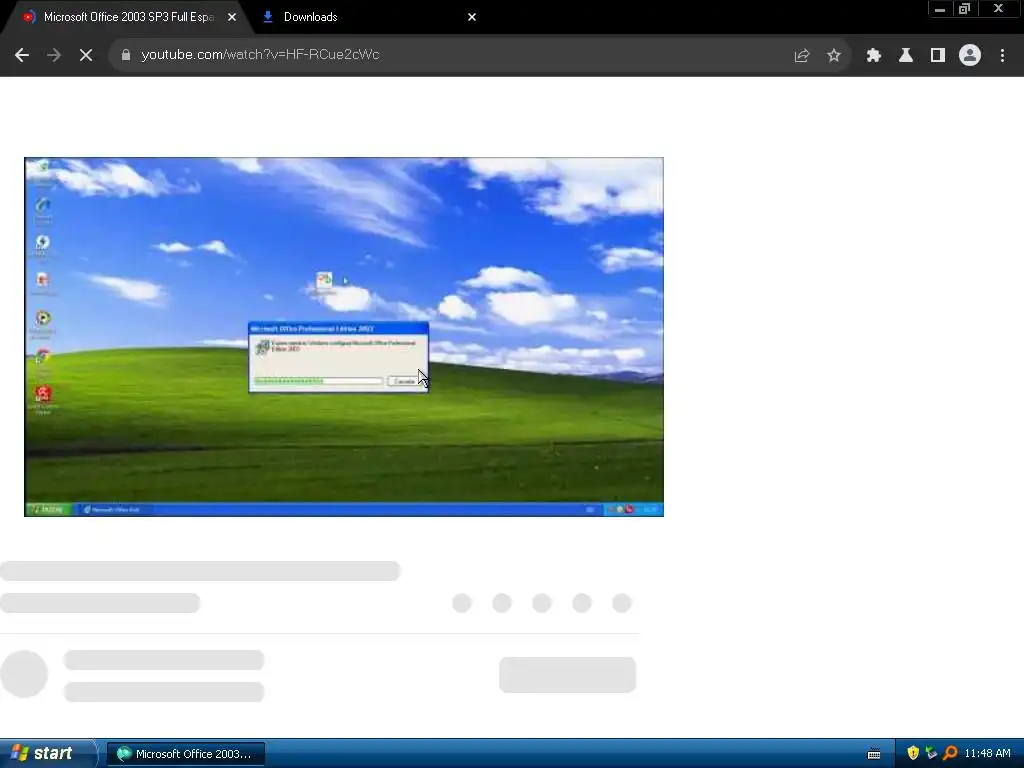Image resolution: width=1024 pixels, height=768 pixels.
Task: Click the orange magnifier tray icon
Action: point(950,753)
